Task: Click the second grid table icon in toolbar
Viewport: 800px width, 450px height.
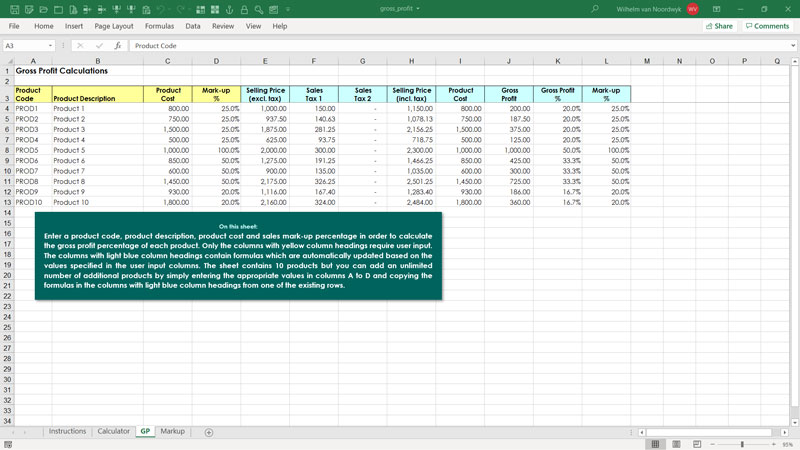Action: tap(215, 10)
